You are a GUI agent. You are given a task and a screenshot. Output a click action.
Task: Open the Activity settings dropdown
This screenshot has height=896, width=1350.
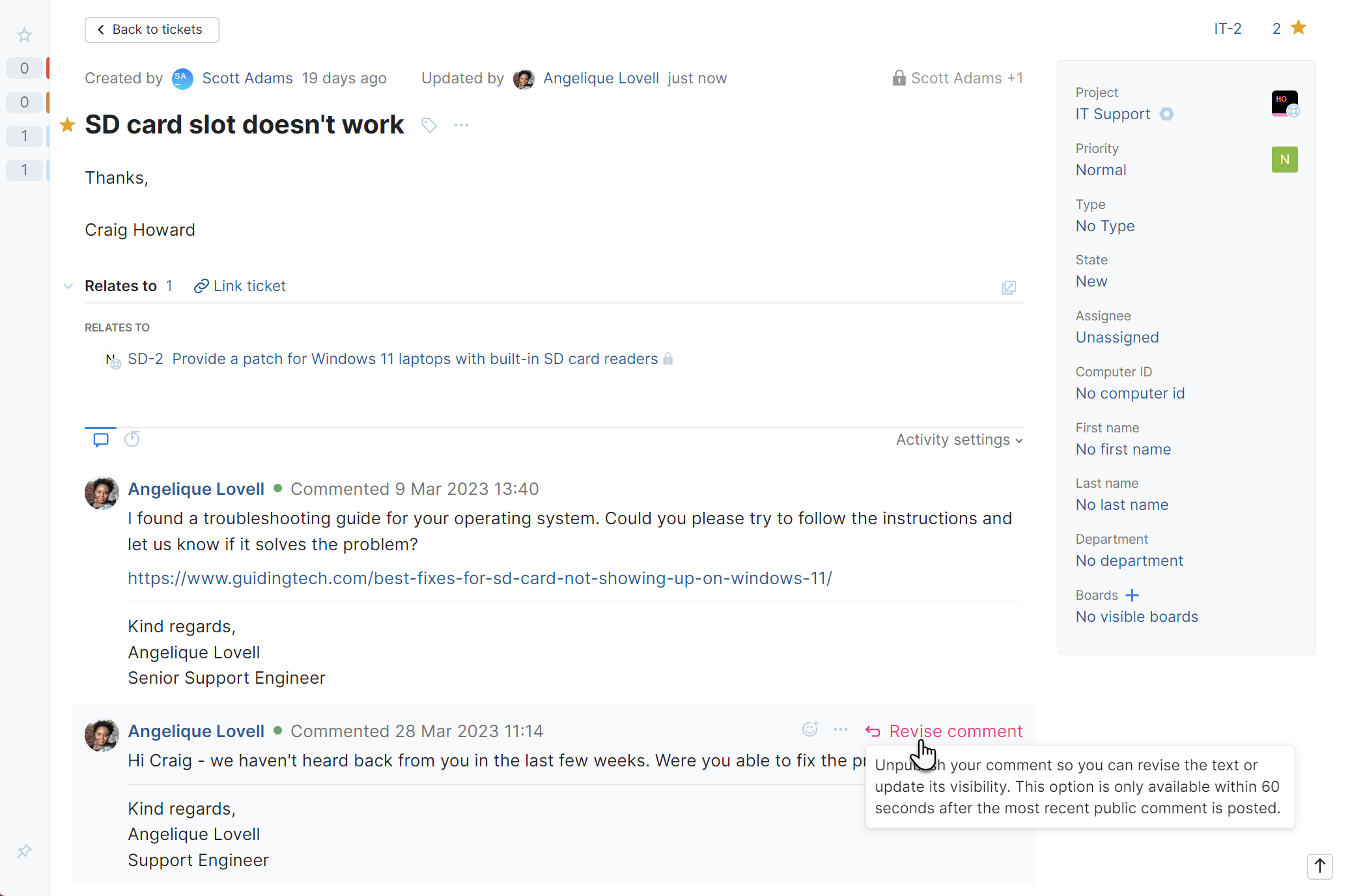tap(959, 440)
